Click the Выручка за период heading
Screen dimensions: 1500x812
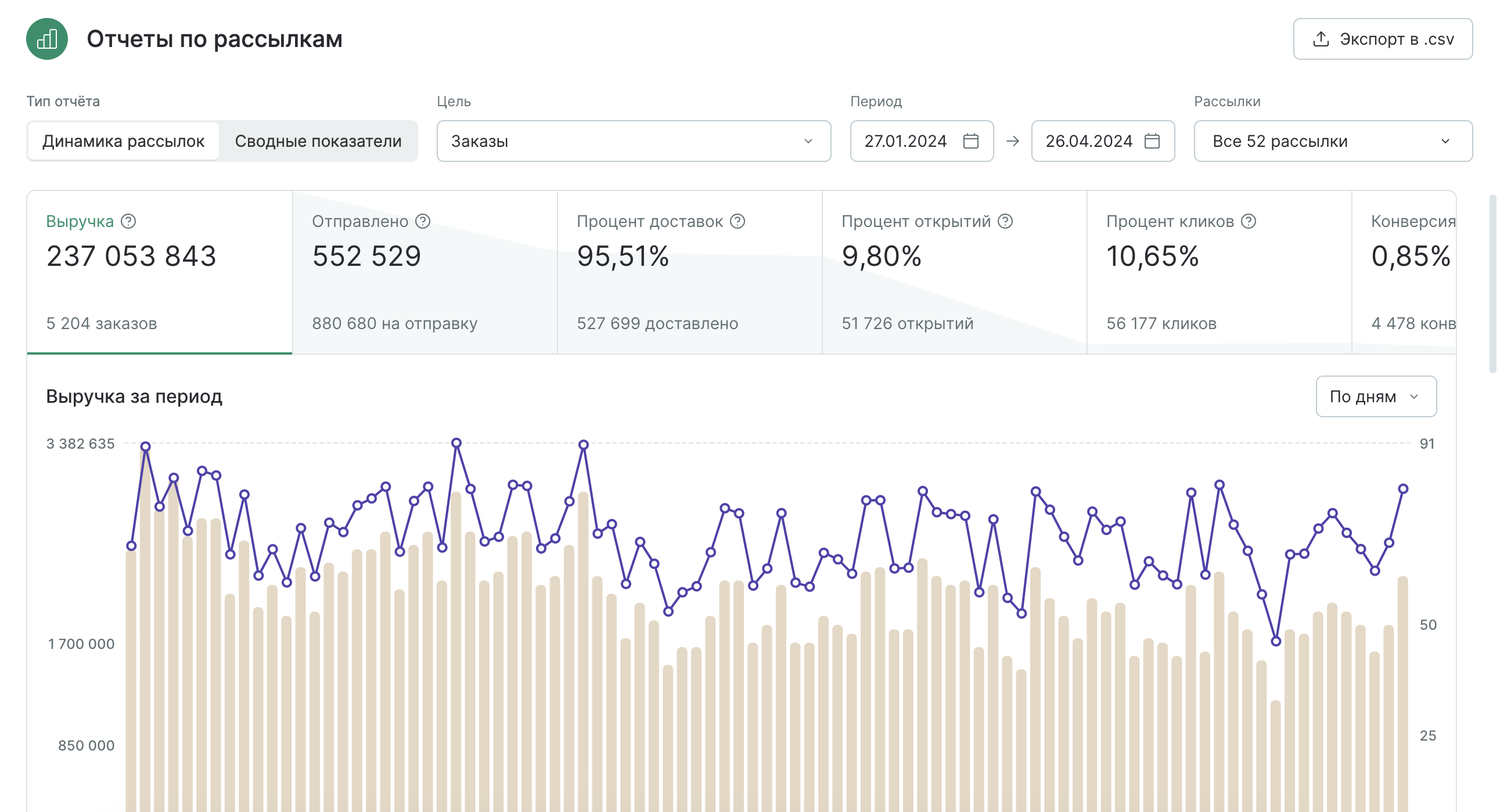[x=134, y=396]
